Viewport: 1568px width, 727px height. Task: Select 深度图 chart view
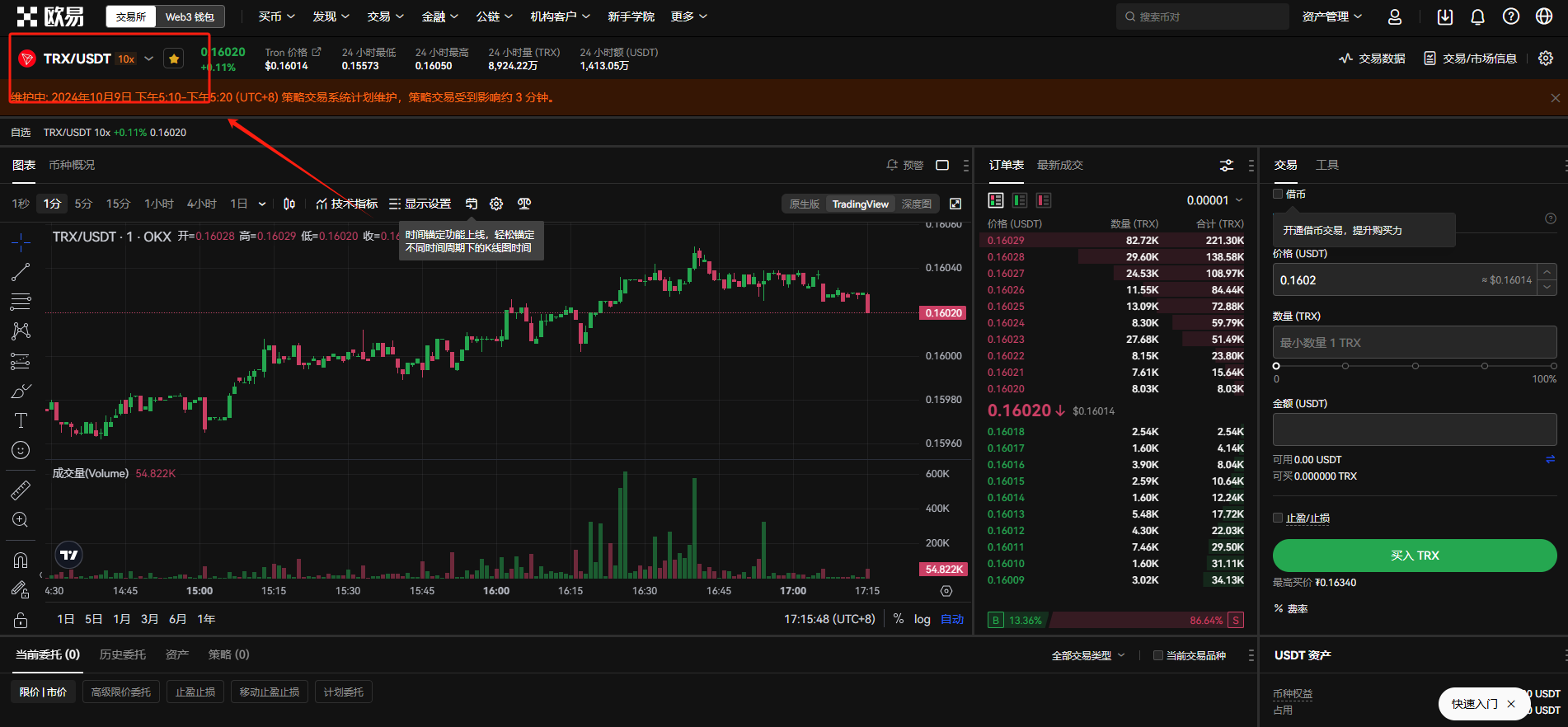[x=917, y=204]
